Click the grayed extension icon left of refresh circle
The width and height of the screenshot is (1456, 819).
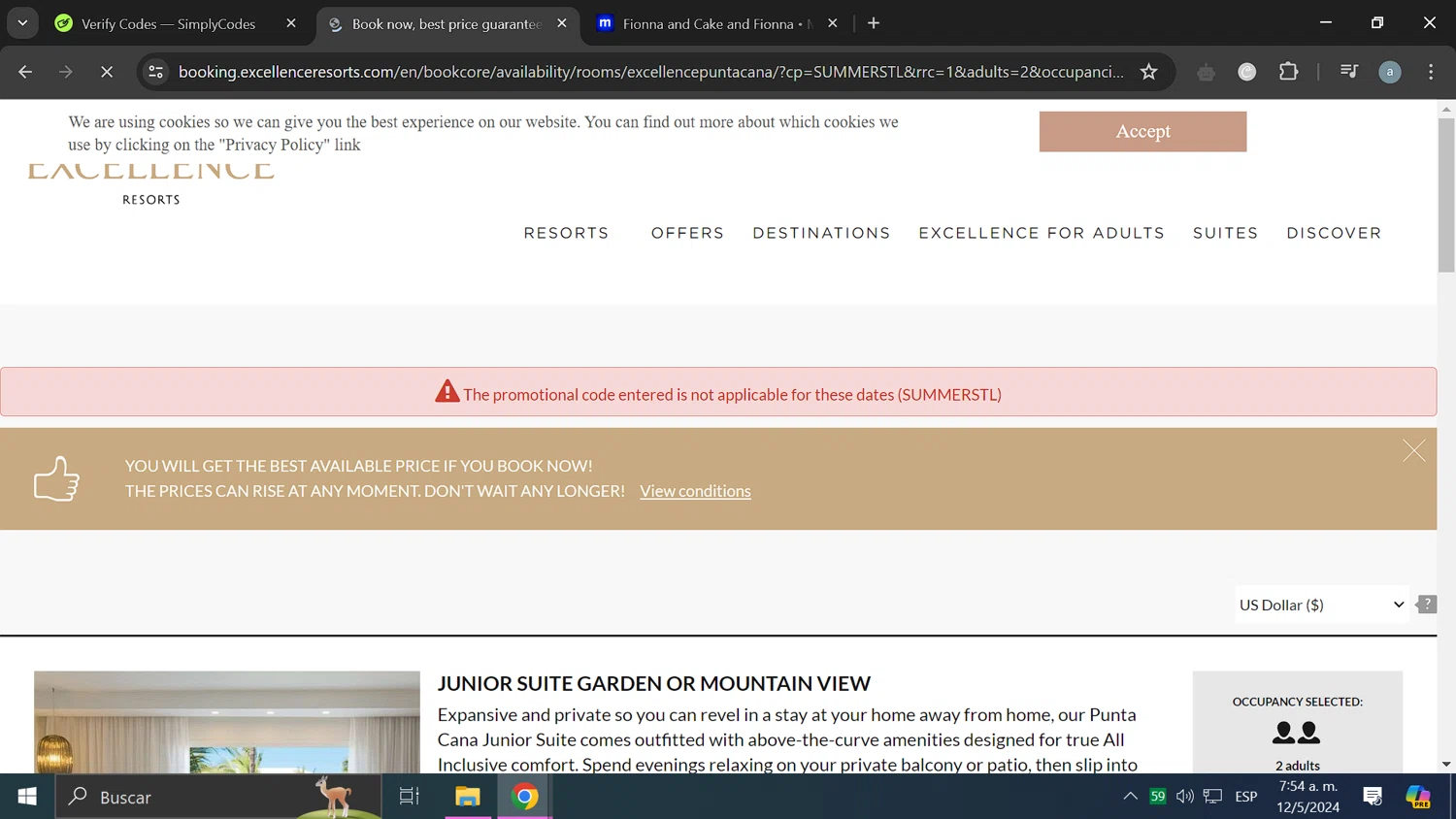[x=1206, y=72]
